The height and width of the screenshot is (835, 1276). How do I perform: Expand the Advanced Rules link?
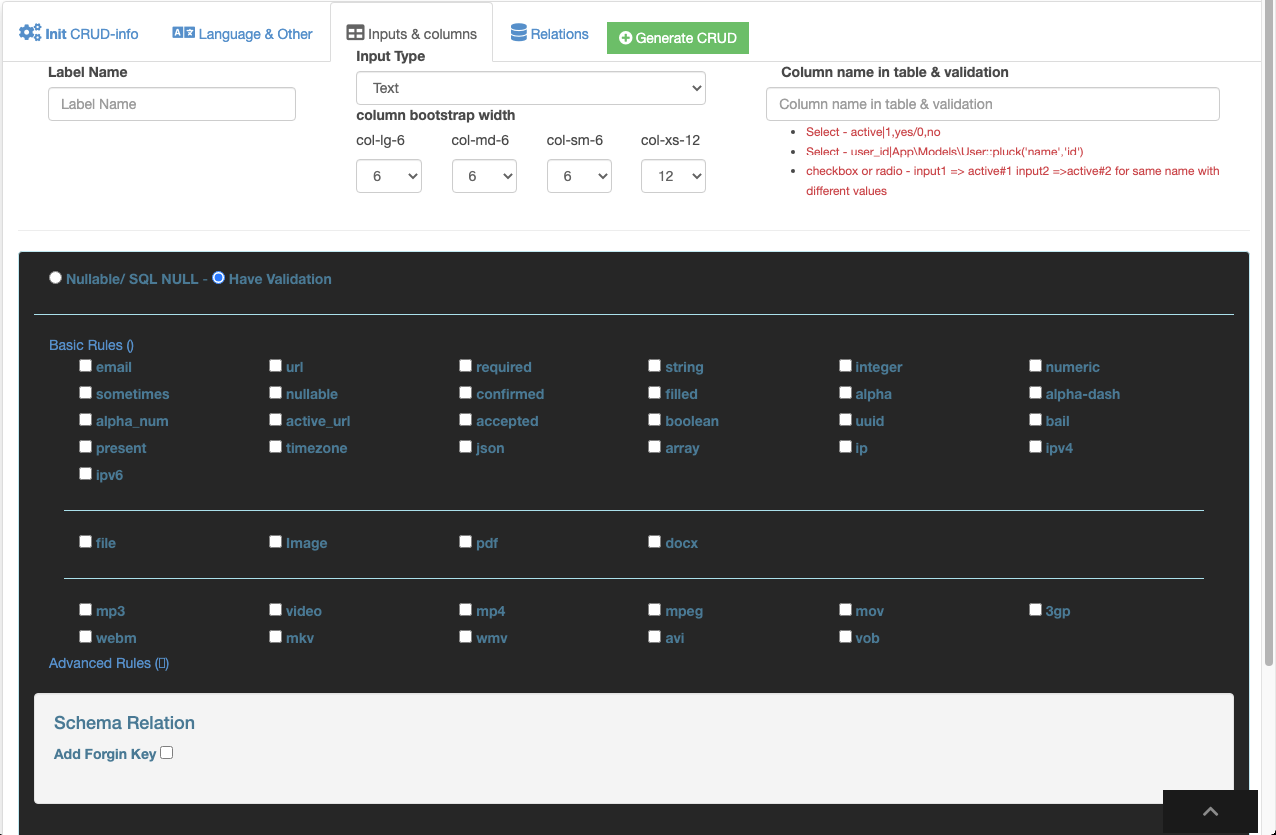(108, 663)
